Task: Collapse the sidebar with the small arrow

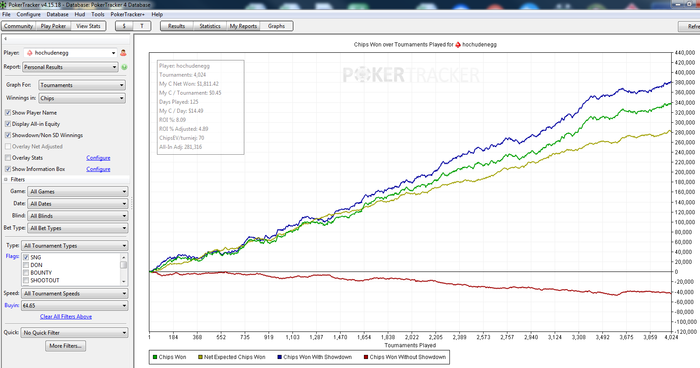Action: [x=5, y=39]
